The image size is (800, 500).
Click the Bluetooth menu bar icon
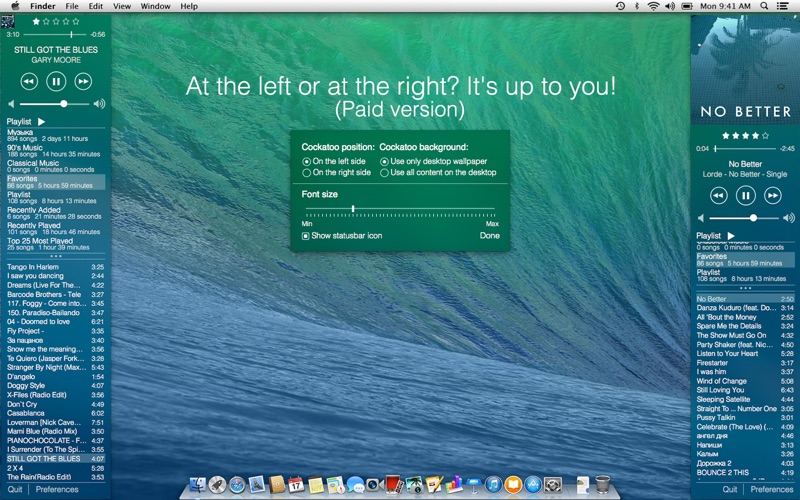click(636, 6)
